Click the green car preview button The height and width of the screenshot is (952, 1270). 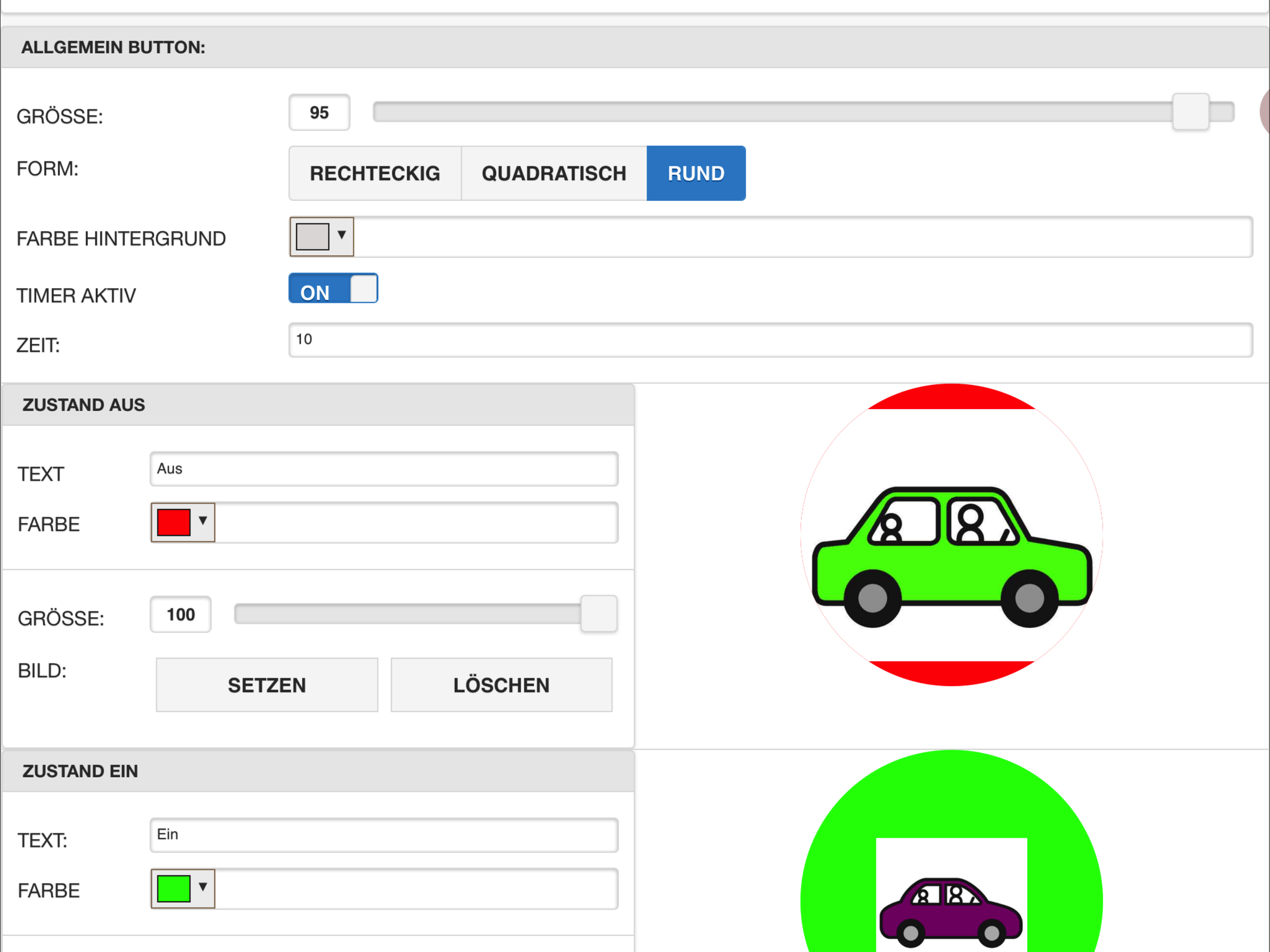[x=952, y=535]
